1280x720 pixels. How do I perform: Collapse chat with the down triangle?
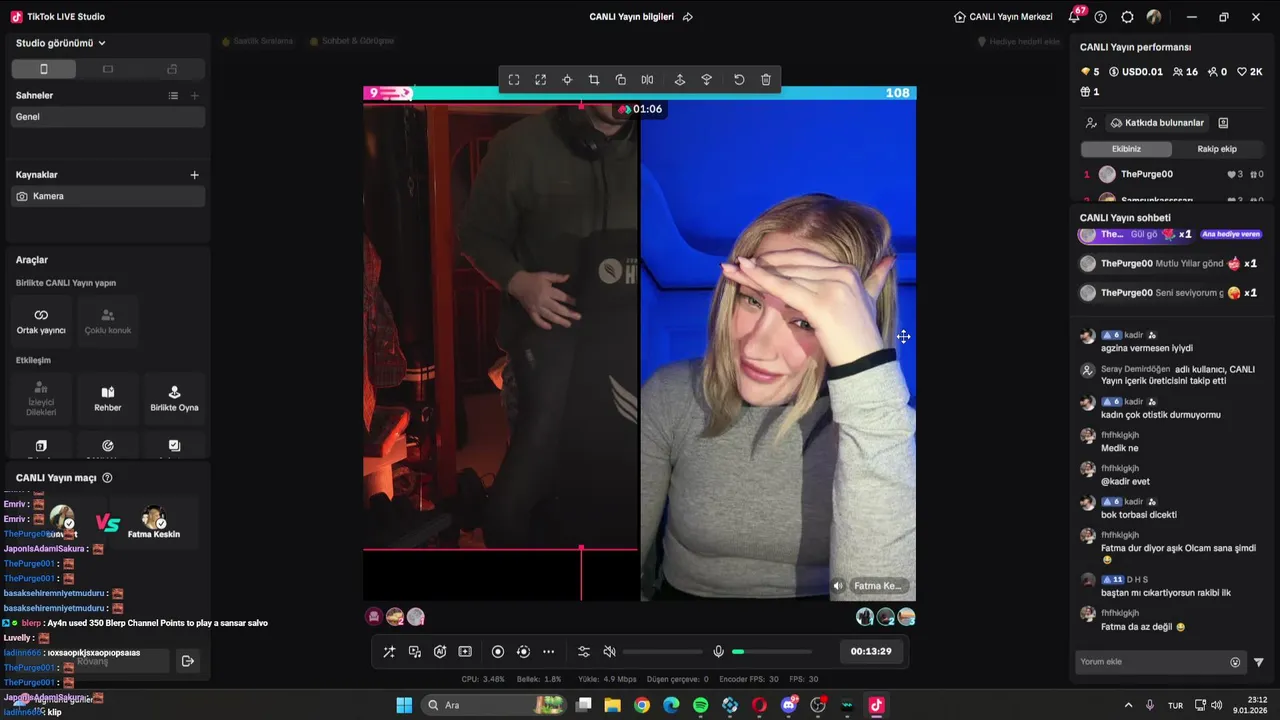(x=1259, y=662)
